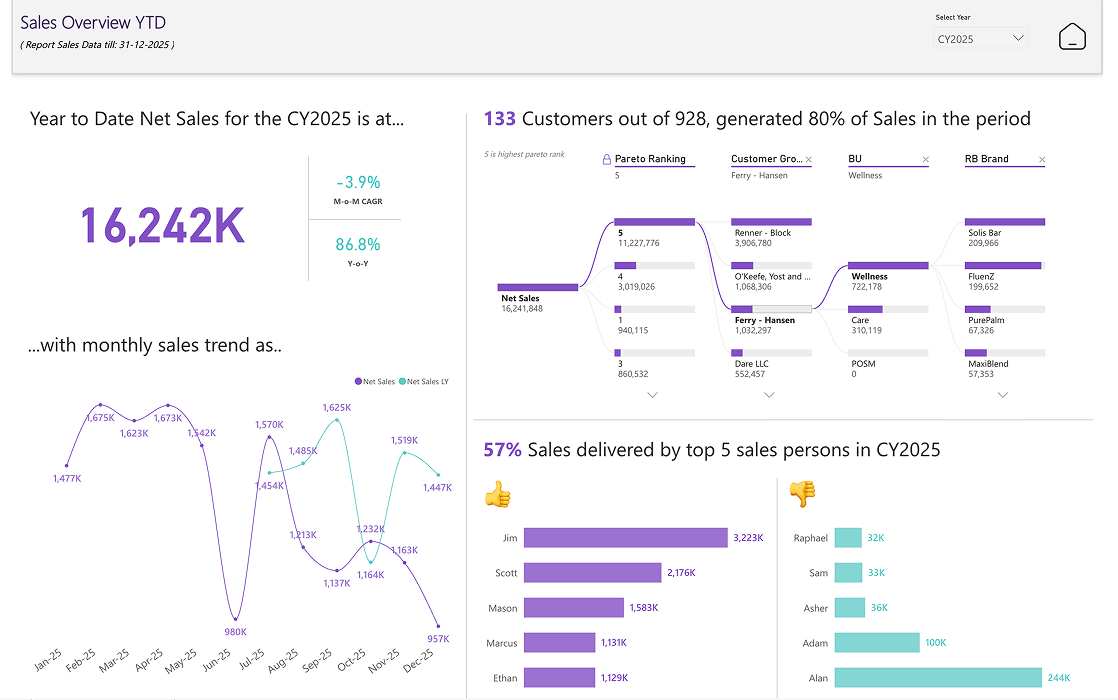Click the 86.8% Y-o-Y value
This screenshot has width=1118, height=700.
[358, 245]
